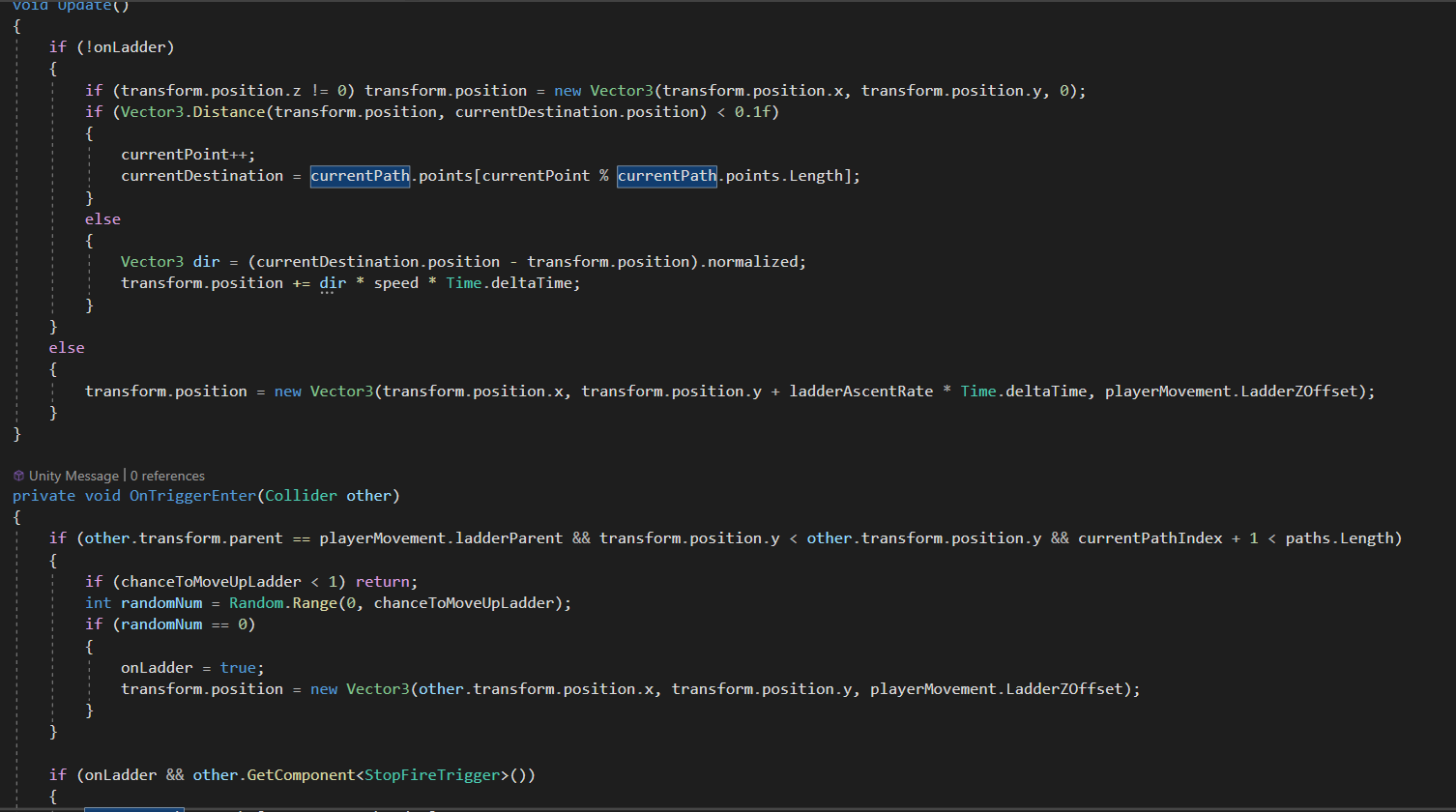
Task: Click highlighted currentPath before .points[currentPoint
Action: coord(360,176)
